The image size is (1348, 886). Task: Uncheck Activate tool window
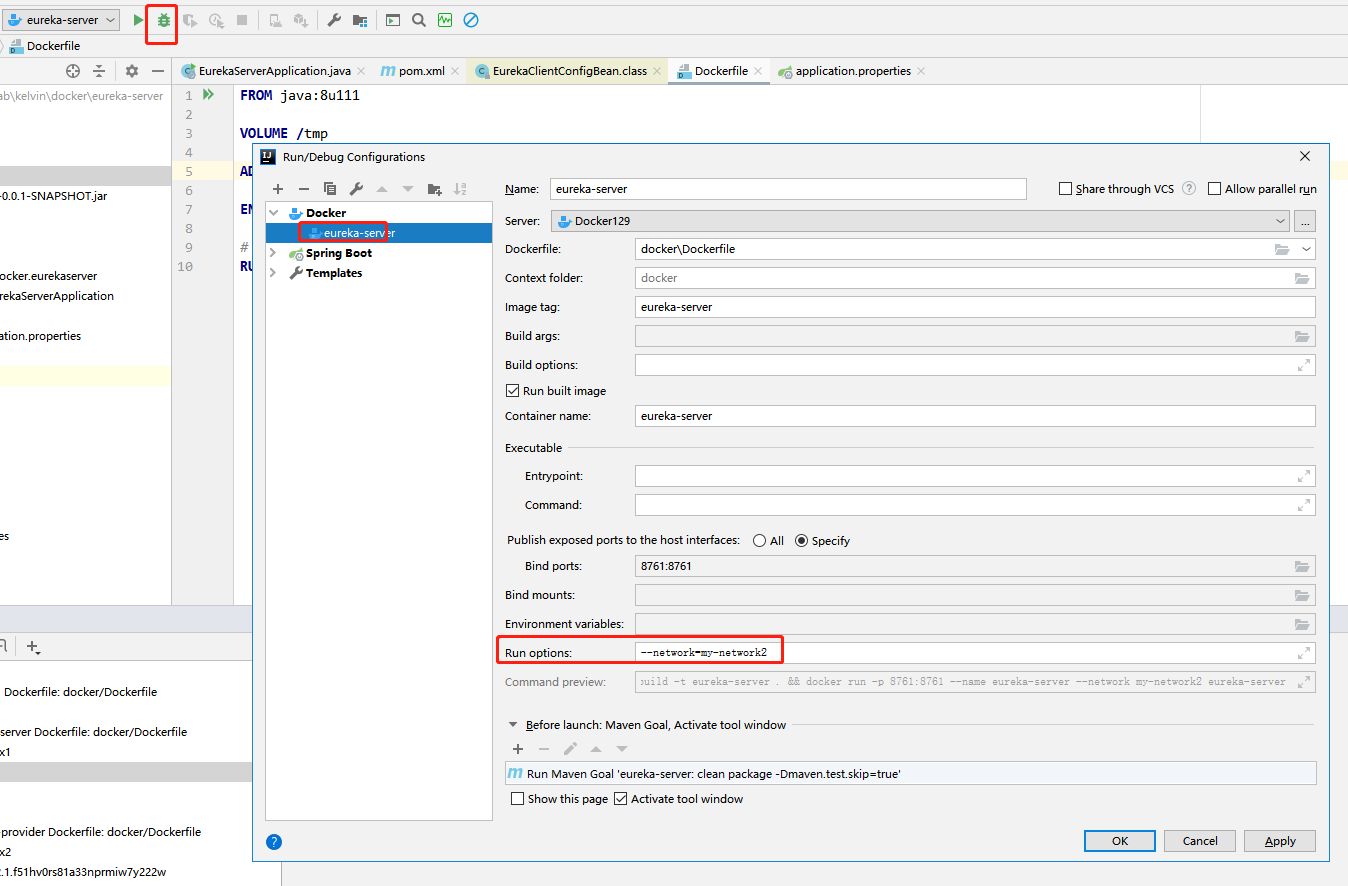[x=620, y=799]
